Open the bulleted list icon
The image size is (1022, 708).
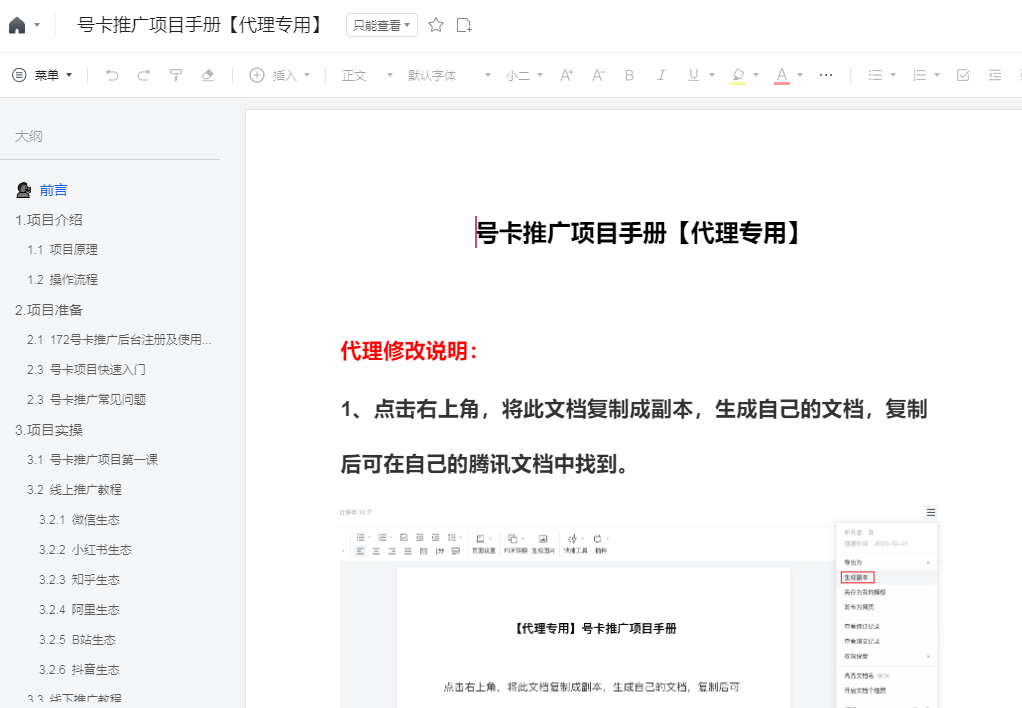click(x=875, y=74)
